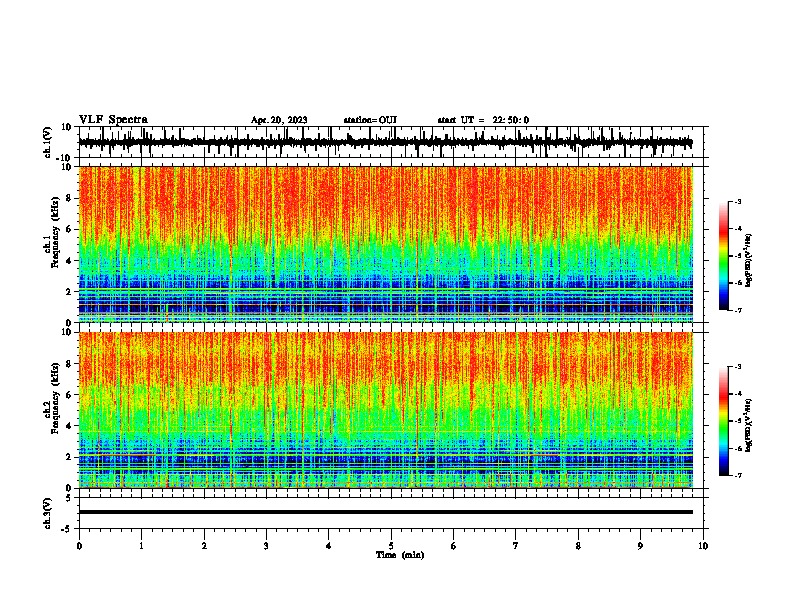This screenshot has width=792, height=612.
Task: Click ch.2 spectrogram frequency tick '8'
Action: click(70, 364)
